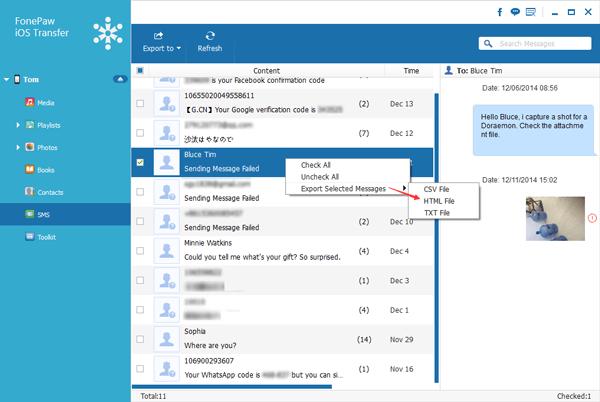Image resolution: width=600 pixels, height=402 pixels.
Task: Open the Toolkit category
Action: point(41,237)
